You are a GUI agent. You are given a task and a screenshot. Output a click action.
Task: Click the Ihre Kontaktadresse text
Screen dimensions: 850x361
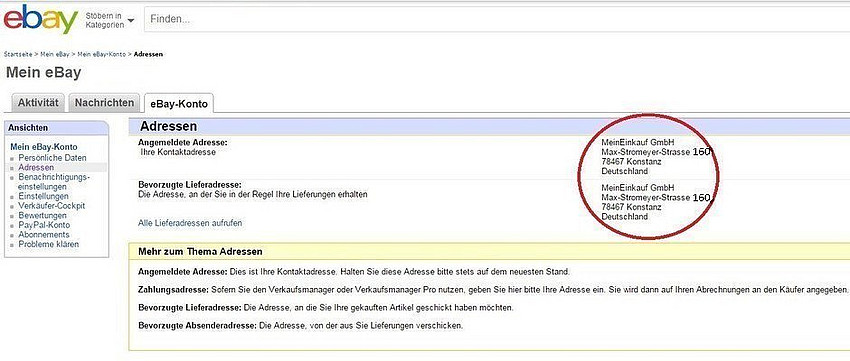[x=178, y=152]
